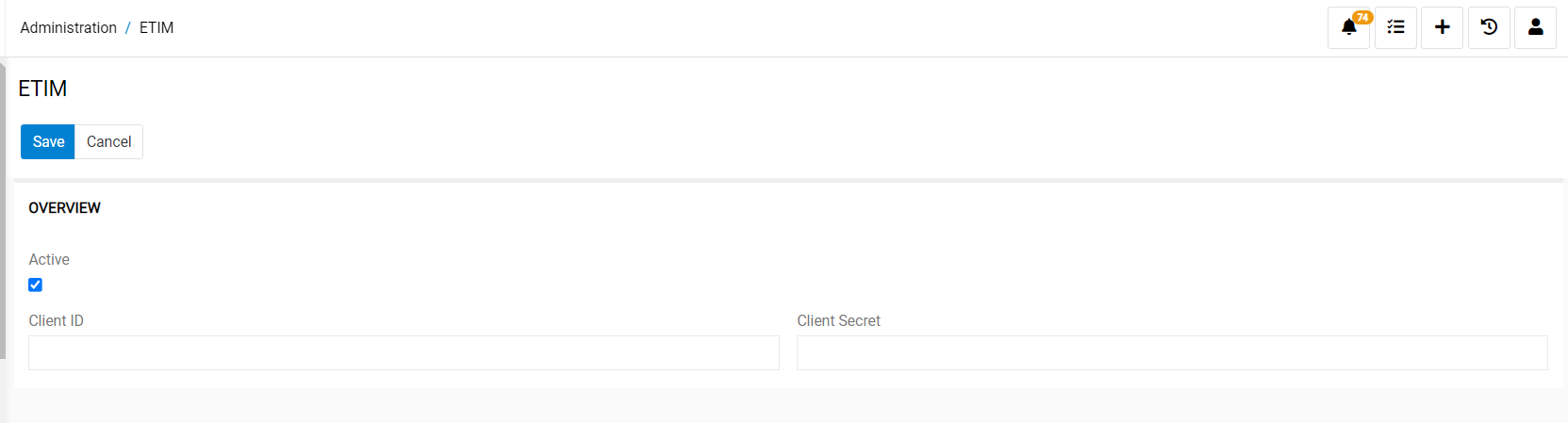
Task: Select the ETIM breadcrumb item
Action: (157, 28)
